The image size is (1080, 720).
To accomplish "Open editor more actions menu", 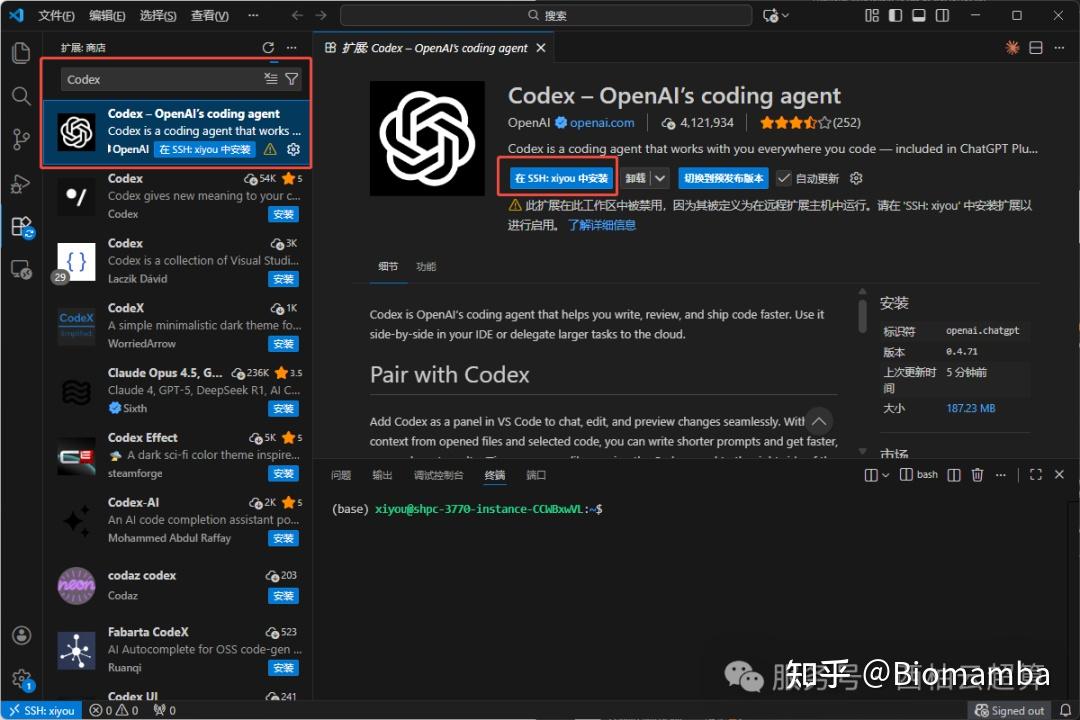I will pos(1059,48).
